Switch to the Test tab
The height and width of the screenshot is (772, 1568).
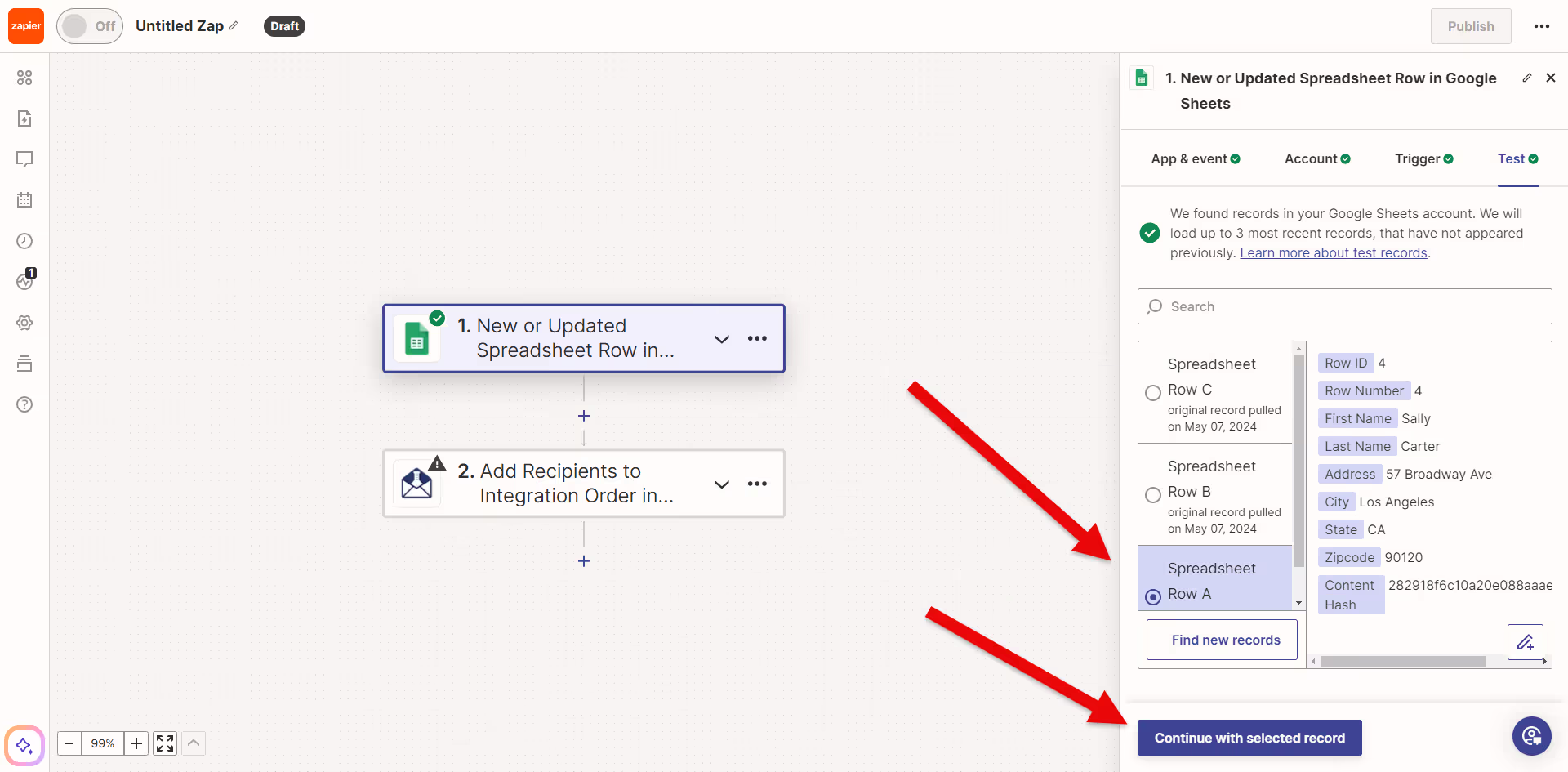1518,158
